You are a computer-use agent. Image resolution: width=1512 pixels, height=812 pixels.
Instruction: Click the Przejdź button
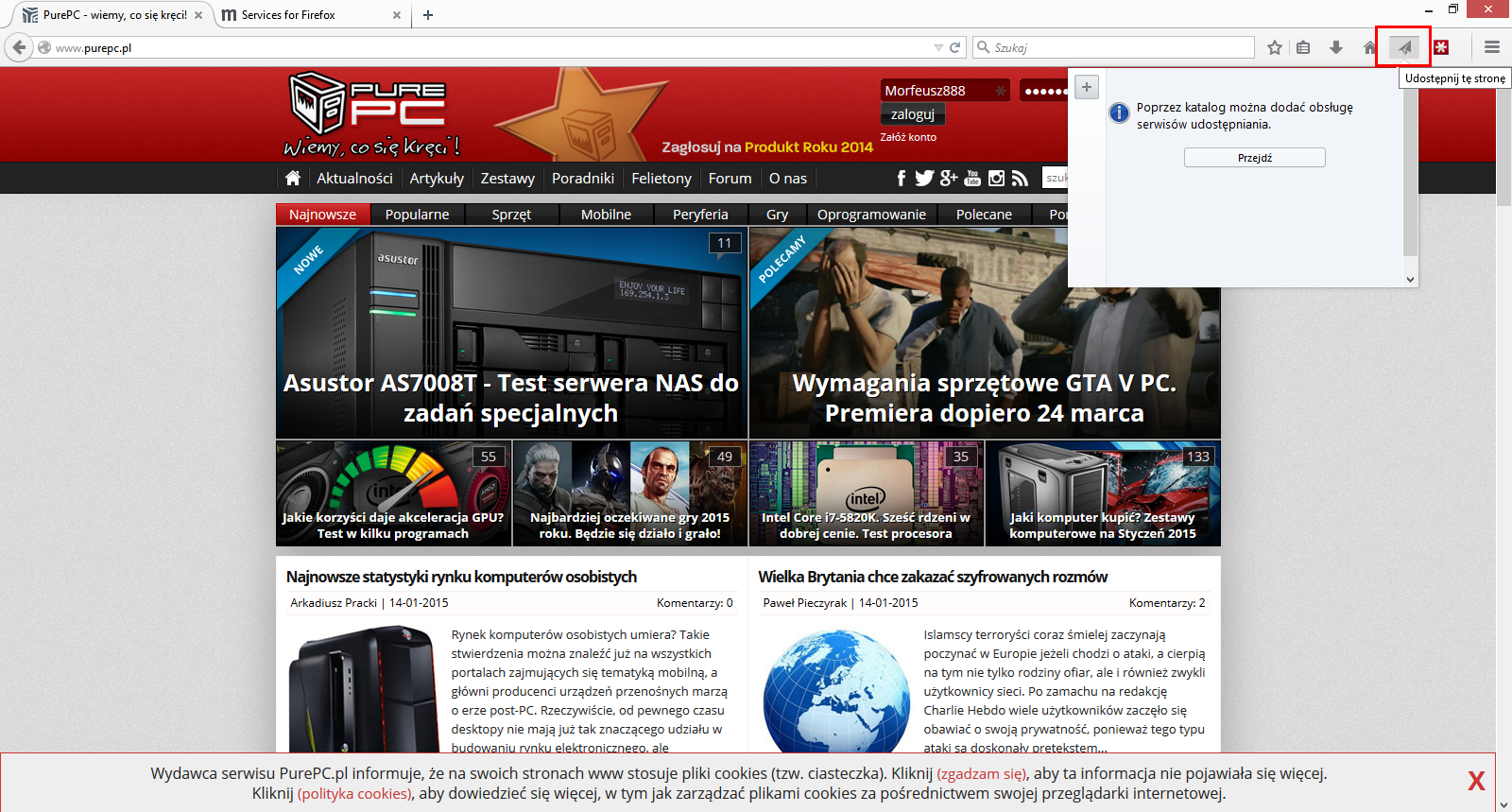(1254, 158)
